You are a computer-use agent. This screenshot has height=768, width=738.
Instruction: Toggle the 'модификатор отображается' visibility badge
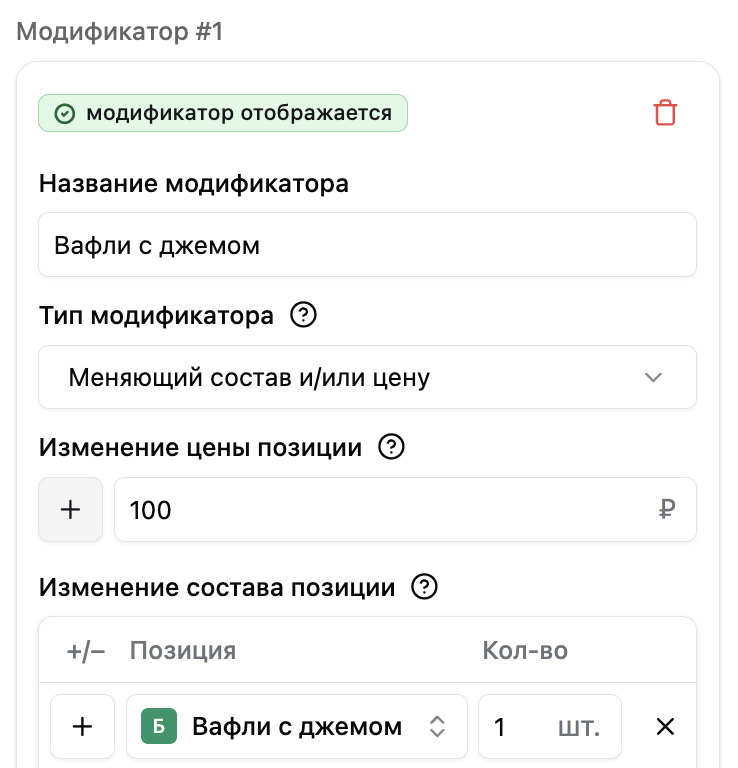pos(223,113)
